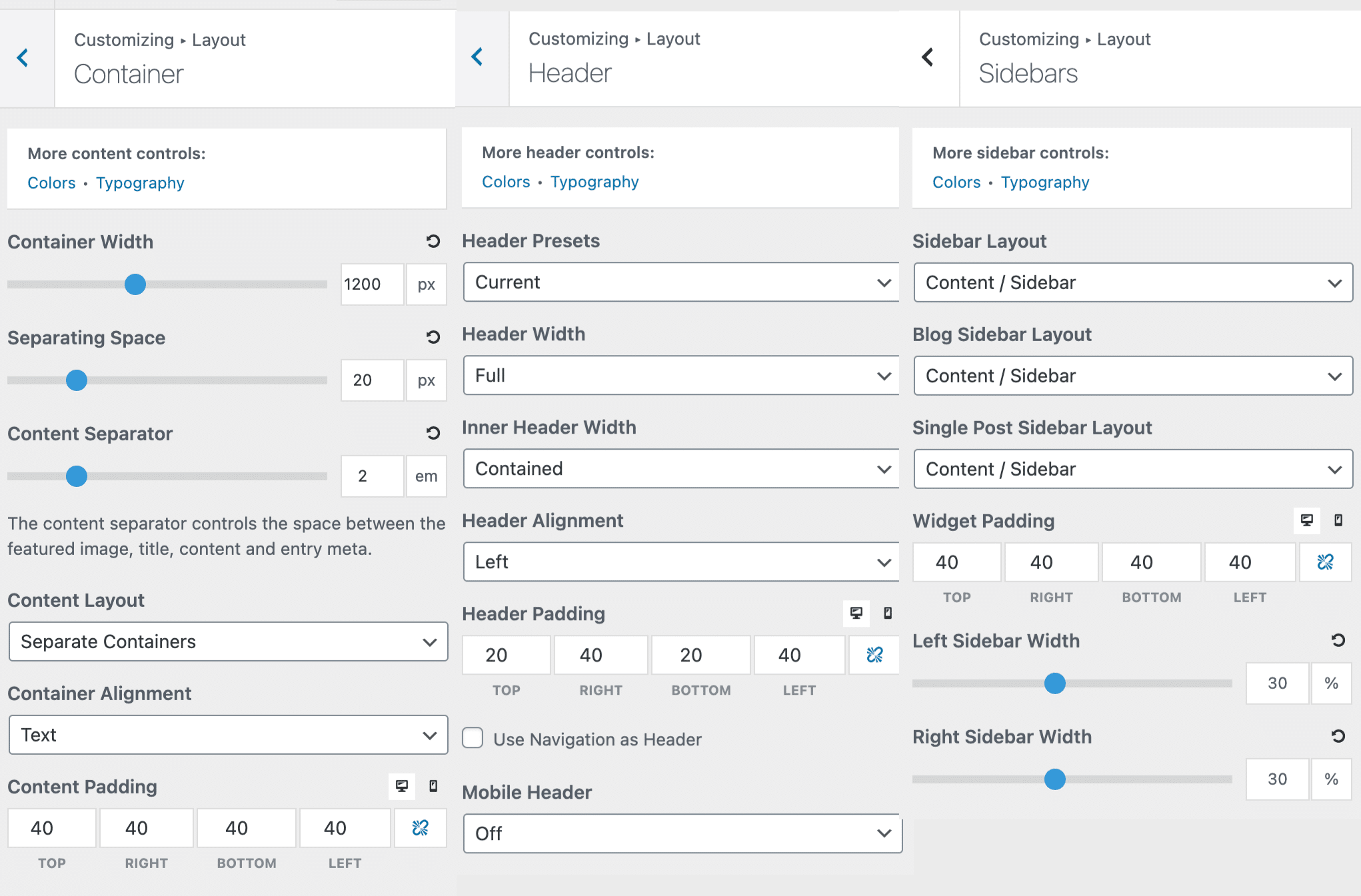Reset the Container Width value
This screenshot has height=896, width=1361.
tap(433, 241)
